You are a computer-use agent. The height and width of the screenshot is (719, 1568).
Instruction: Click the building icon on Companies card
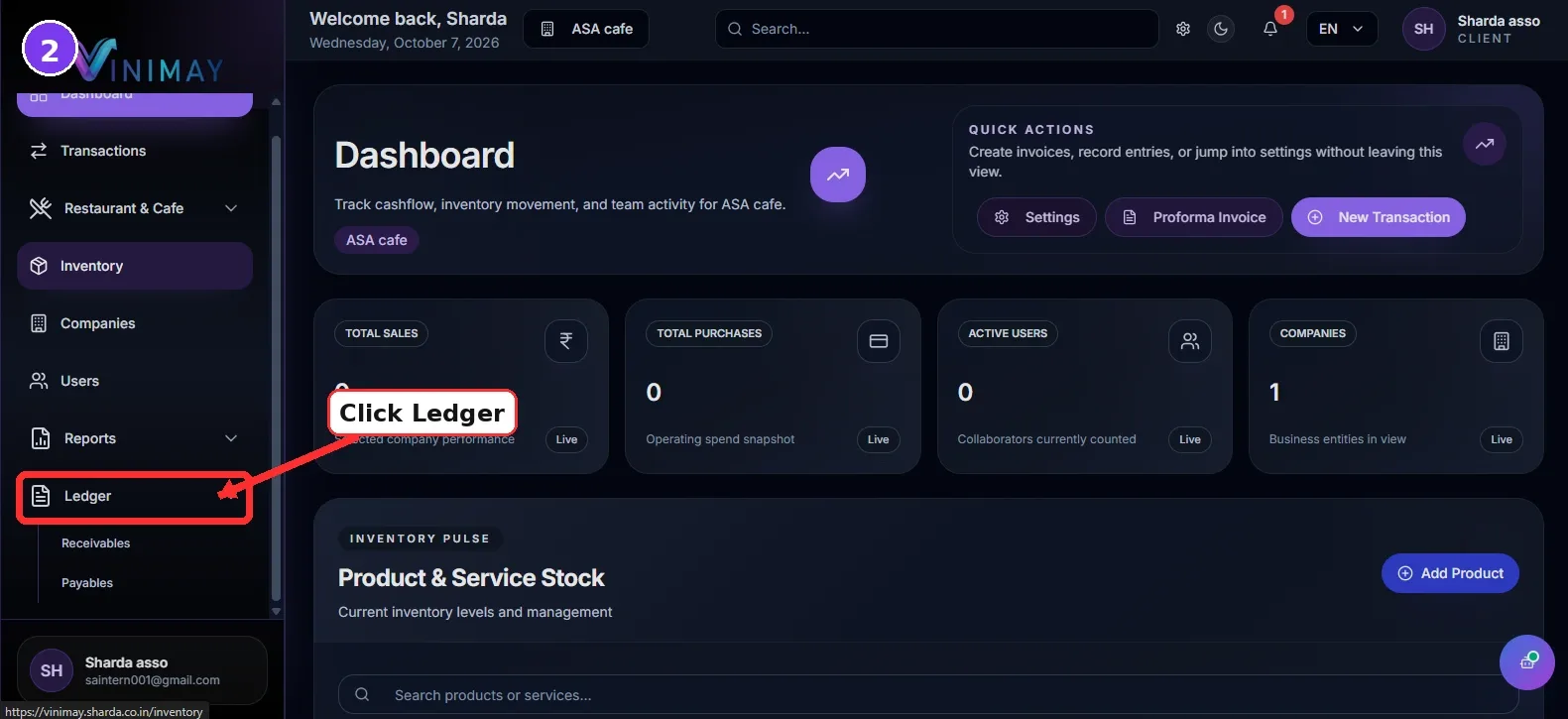(1502, 341)
